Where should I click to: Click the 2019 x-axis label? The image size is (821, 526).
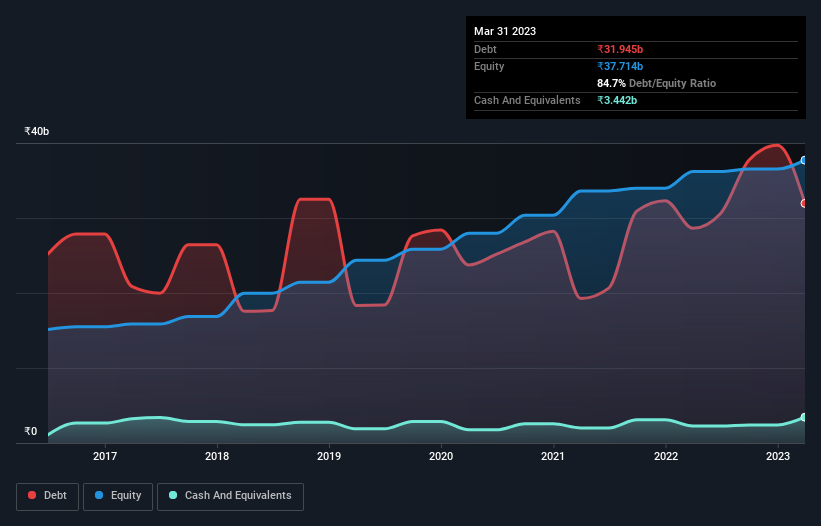coord(329,456)
